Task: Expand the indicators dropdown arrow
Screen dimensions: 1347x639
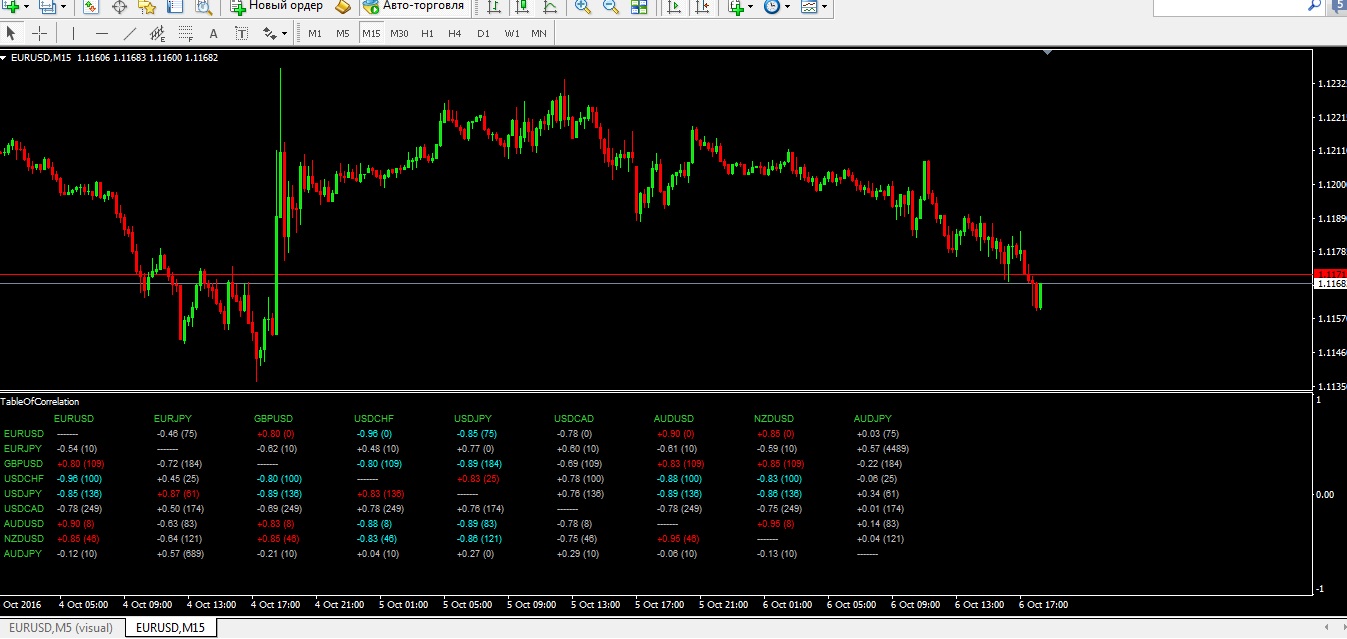Action: (x=752, y=7)
